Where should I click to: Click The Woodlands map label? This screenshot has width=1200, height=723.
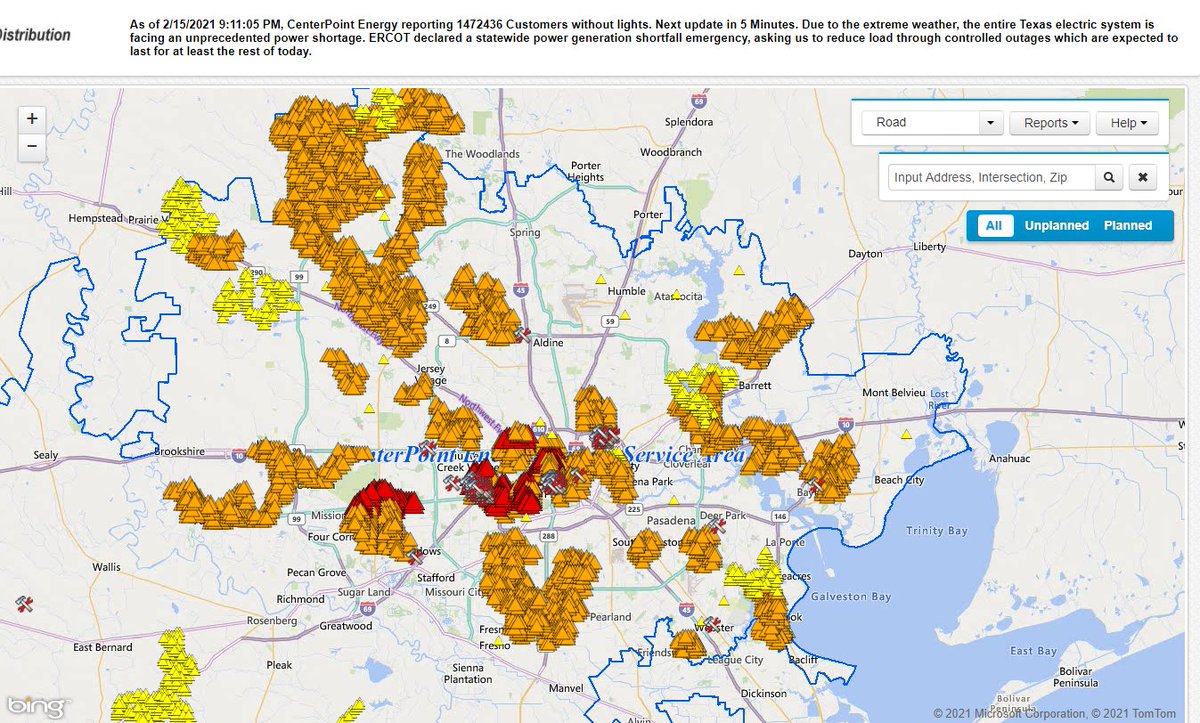pyautogui.click(x=482, y=154)
